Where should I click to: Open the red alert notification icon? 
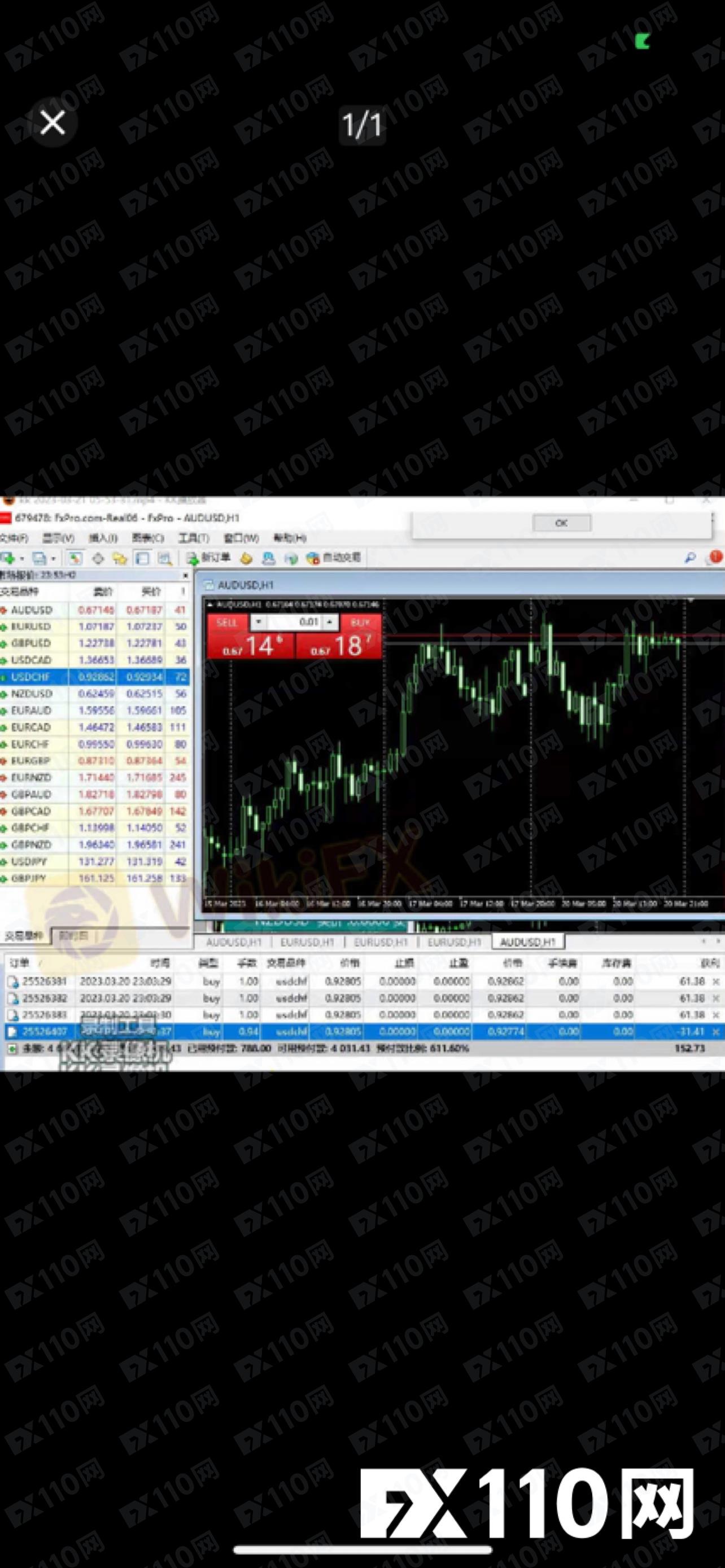pyautogui.click(x=715, y=557)
